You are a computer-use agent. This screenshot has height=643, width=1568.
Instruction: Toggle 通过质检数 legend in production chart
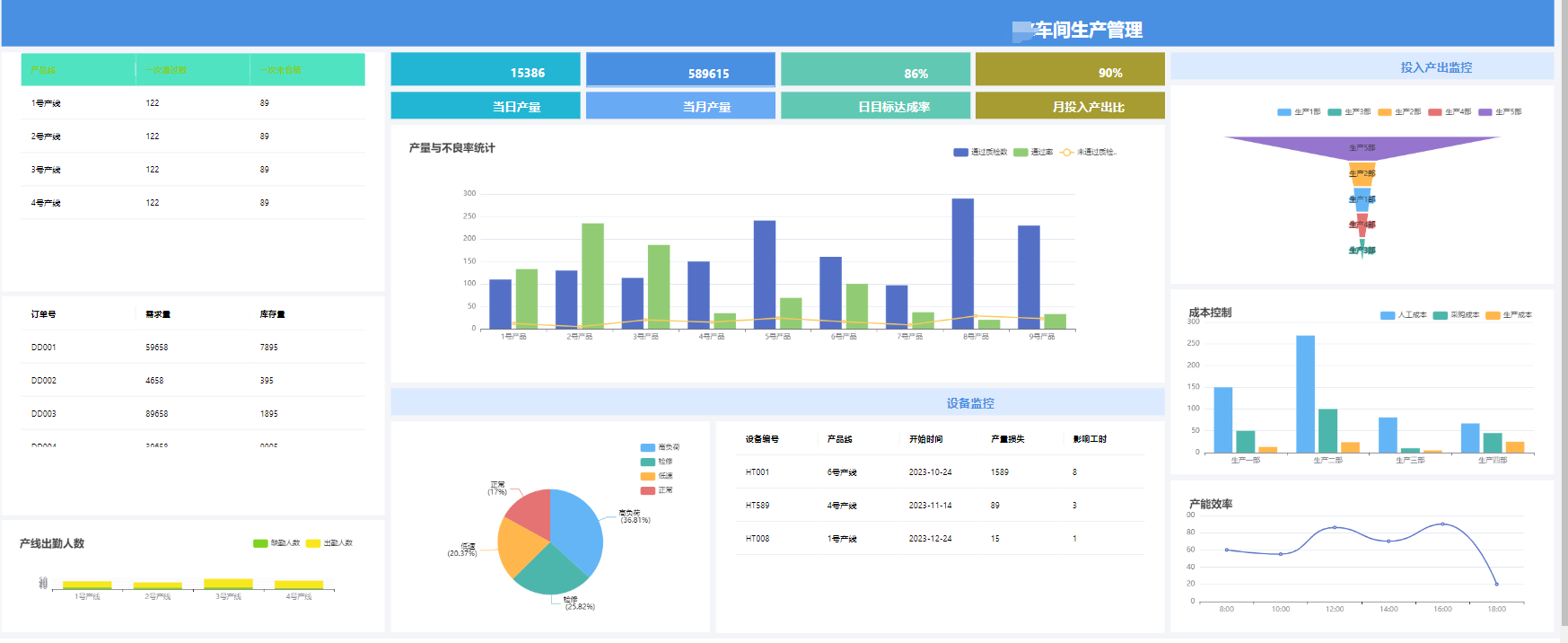click(x=960, y=153)
